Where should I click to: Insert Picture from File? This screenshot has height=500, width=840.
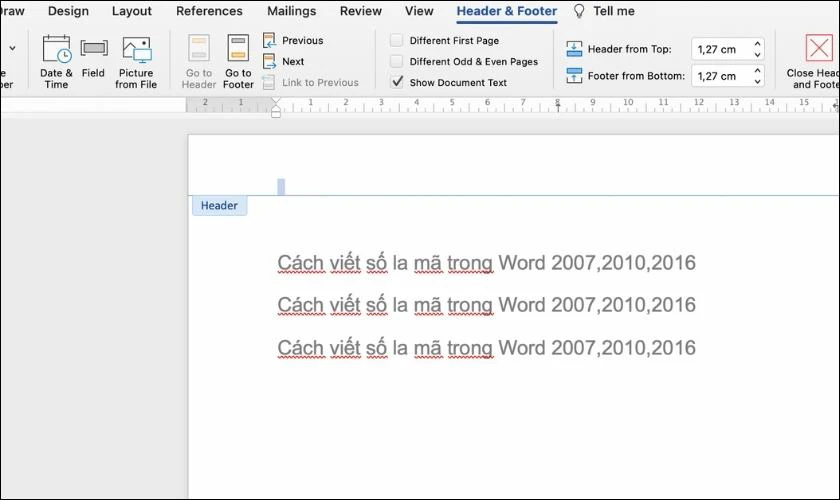pos(136,62)
